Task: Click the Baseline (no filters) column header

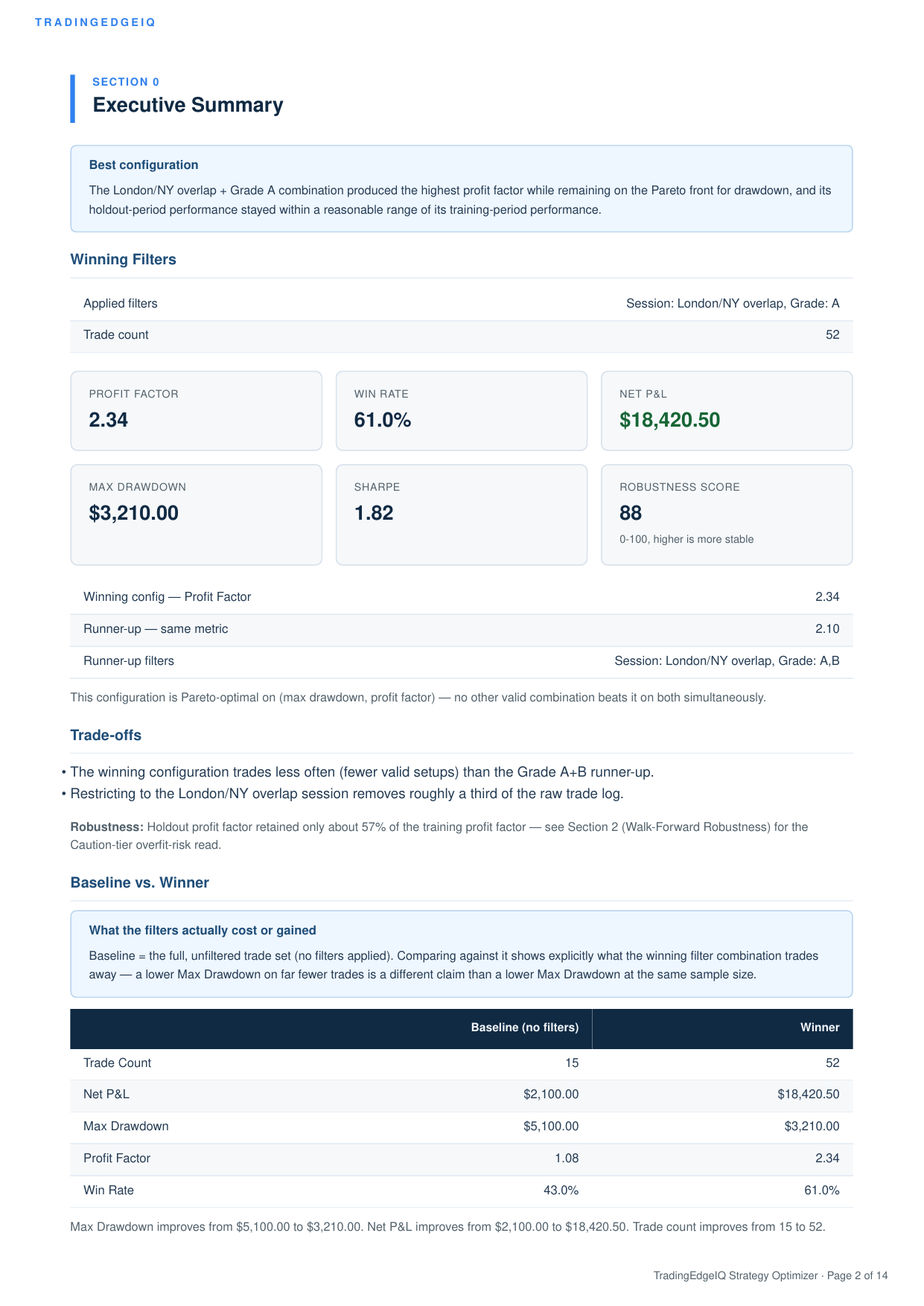Action: 525,1028
